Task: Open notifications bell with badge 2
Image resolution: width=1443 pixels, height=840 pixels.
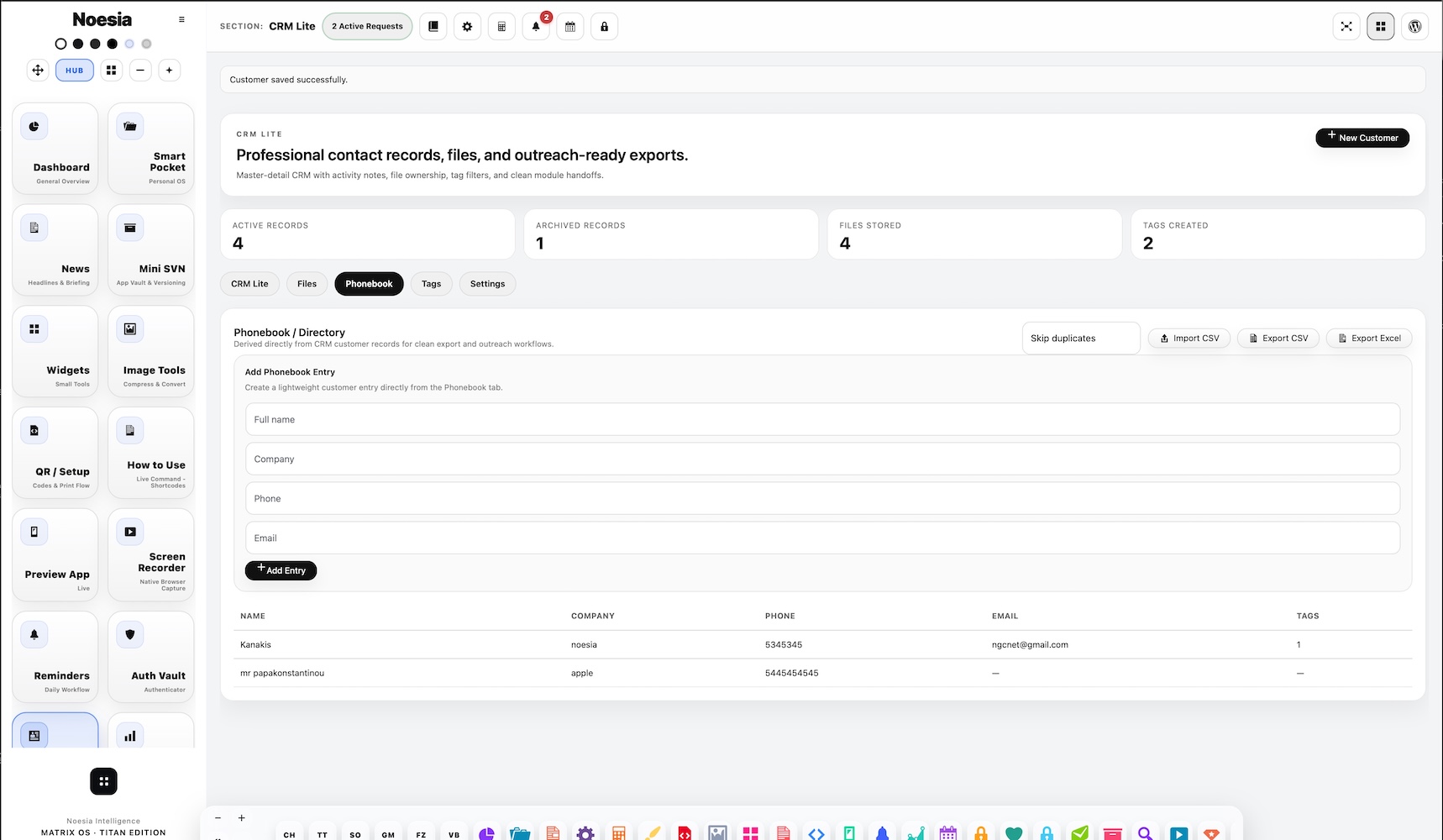Action: point(536,27)
